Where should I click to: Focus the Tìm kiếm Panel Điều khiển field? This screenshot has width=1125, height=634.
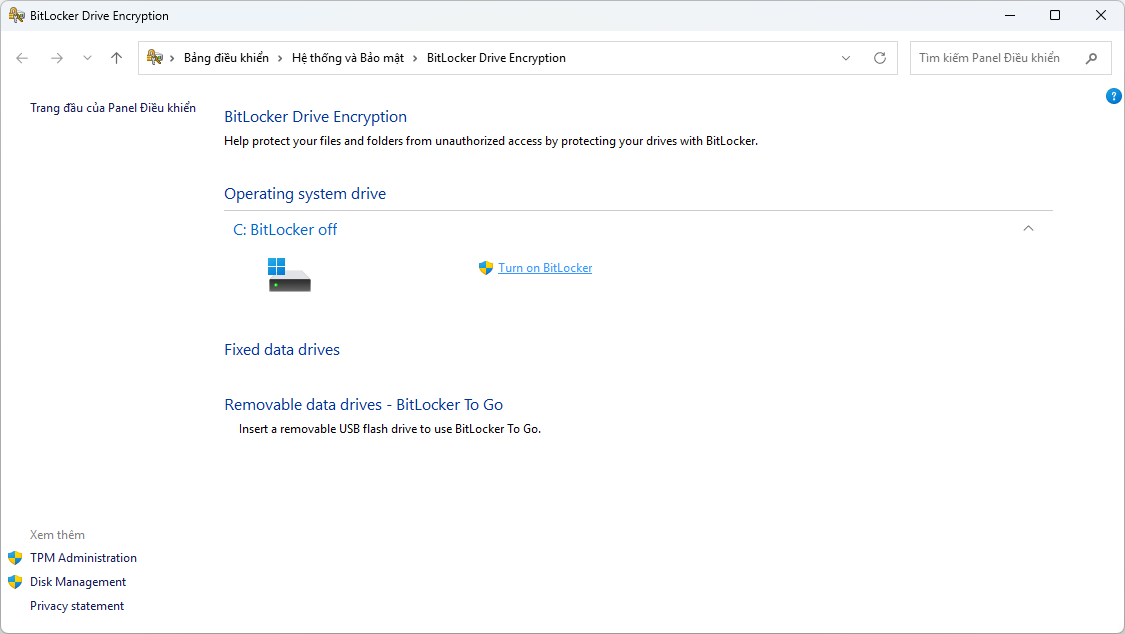pos(1010,58)
